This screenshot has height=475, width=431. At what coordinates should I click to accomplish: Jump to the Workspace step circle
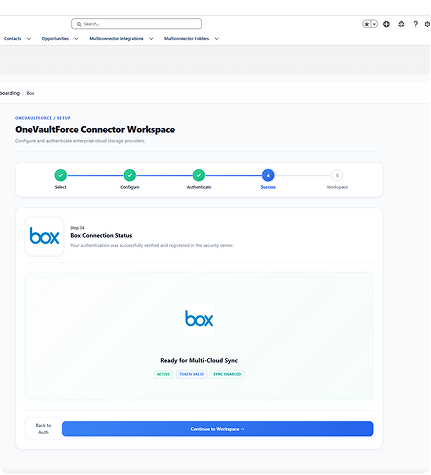point(337,175)
